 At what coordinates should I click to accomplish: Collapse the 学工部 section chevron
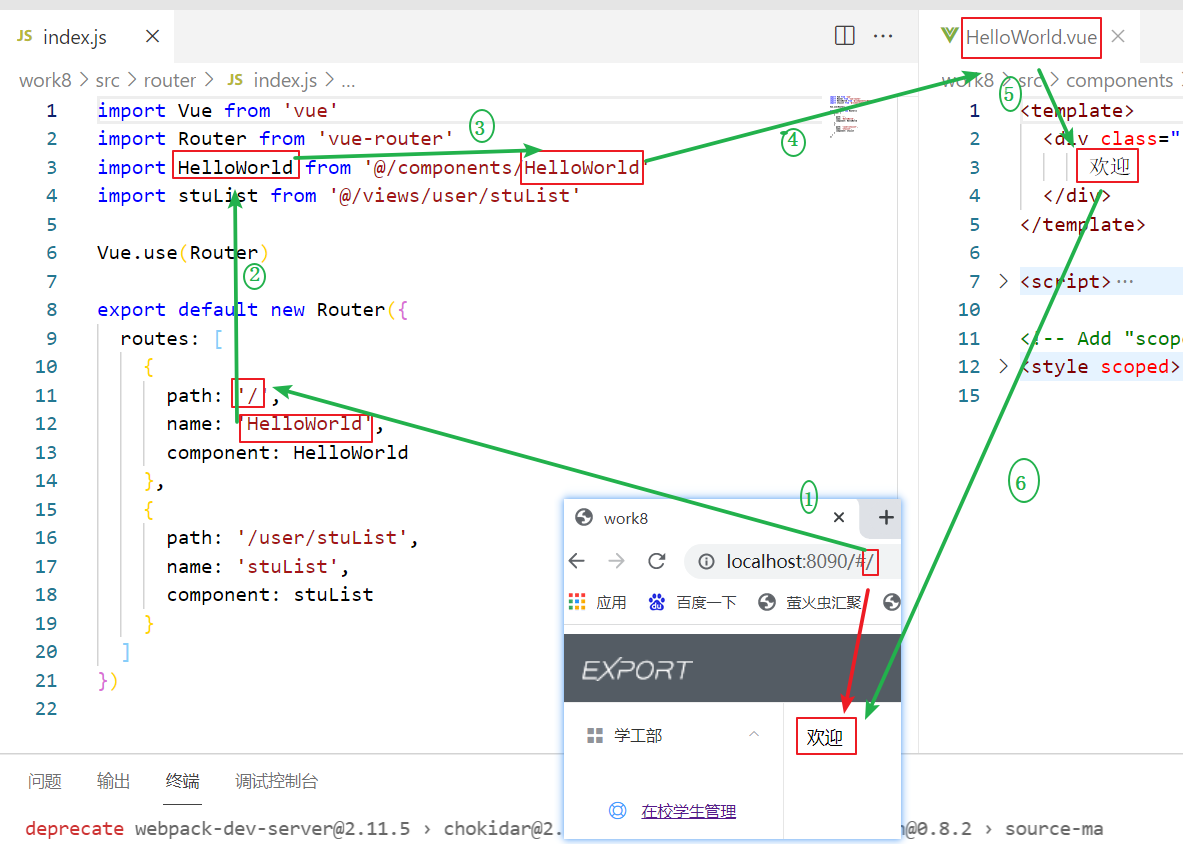(755, 733)
